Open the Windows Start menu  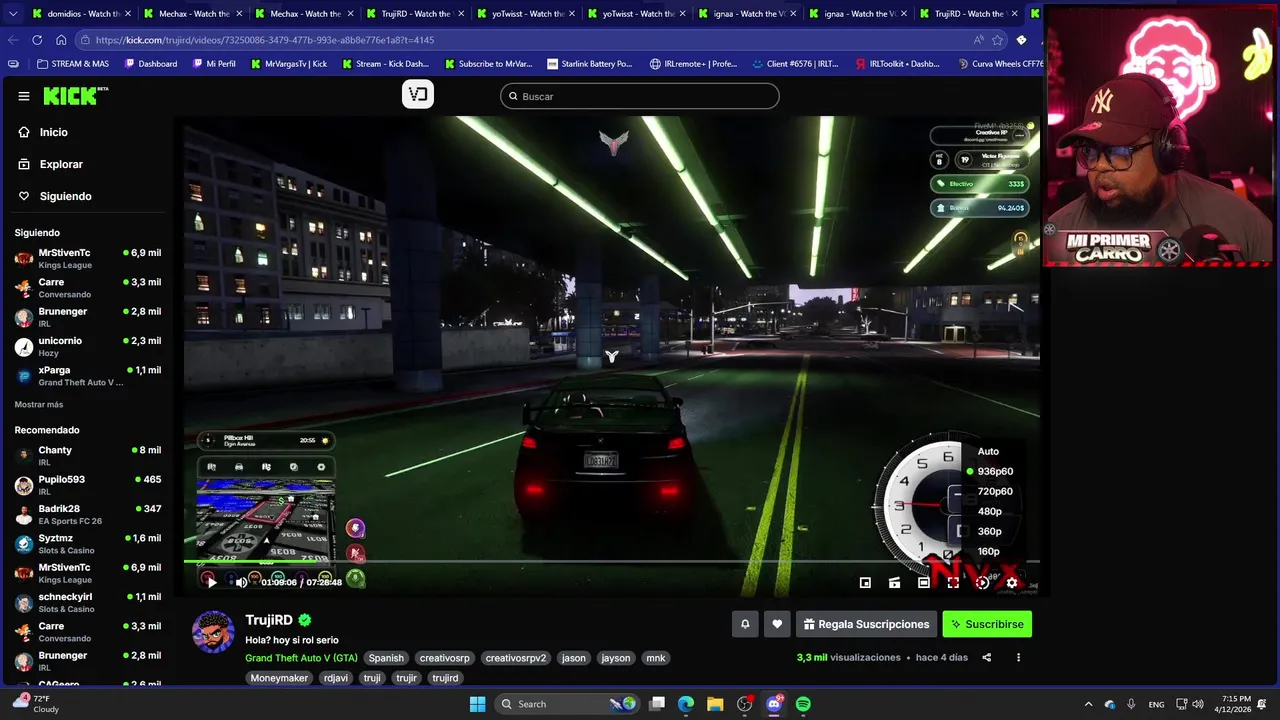coord(478,704)
